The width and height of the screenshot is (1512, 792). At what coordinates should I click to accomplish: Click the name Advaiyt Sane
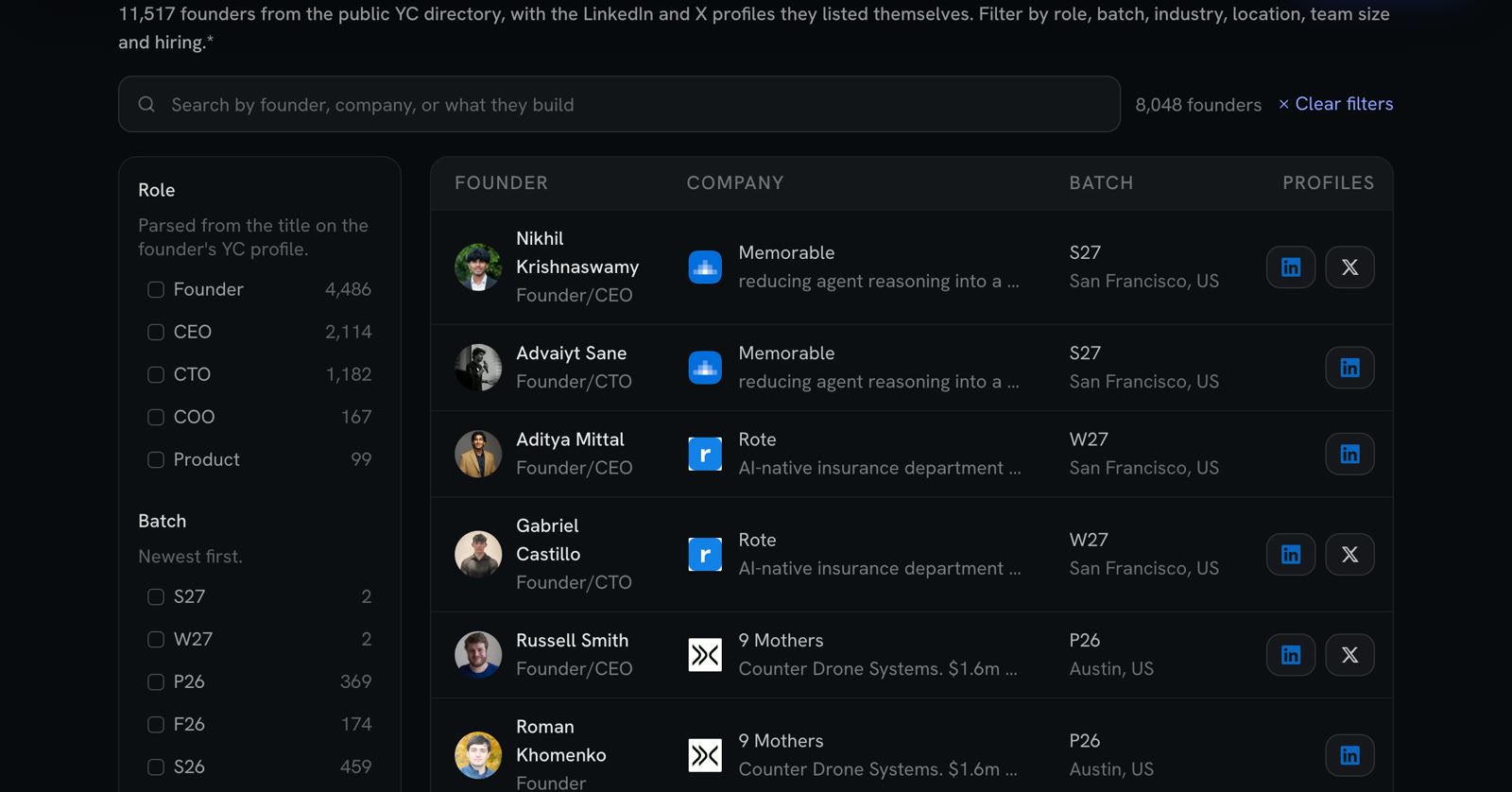[572, 353]
